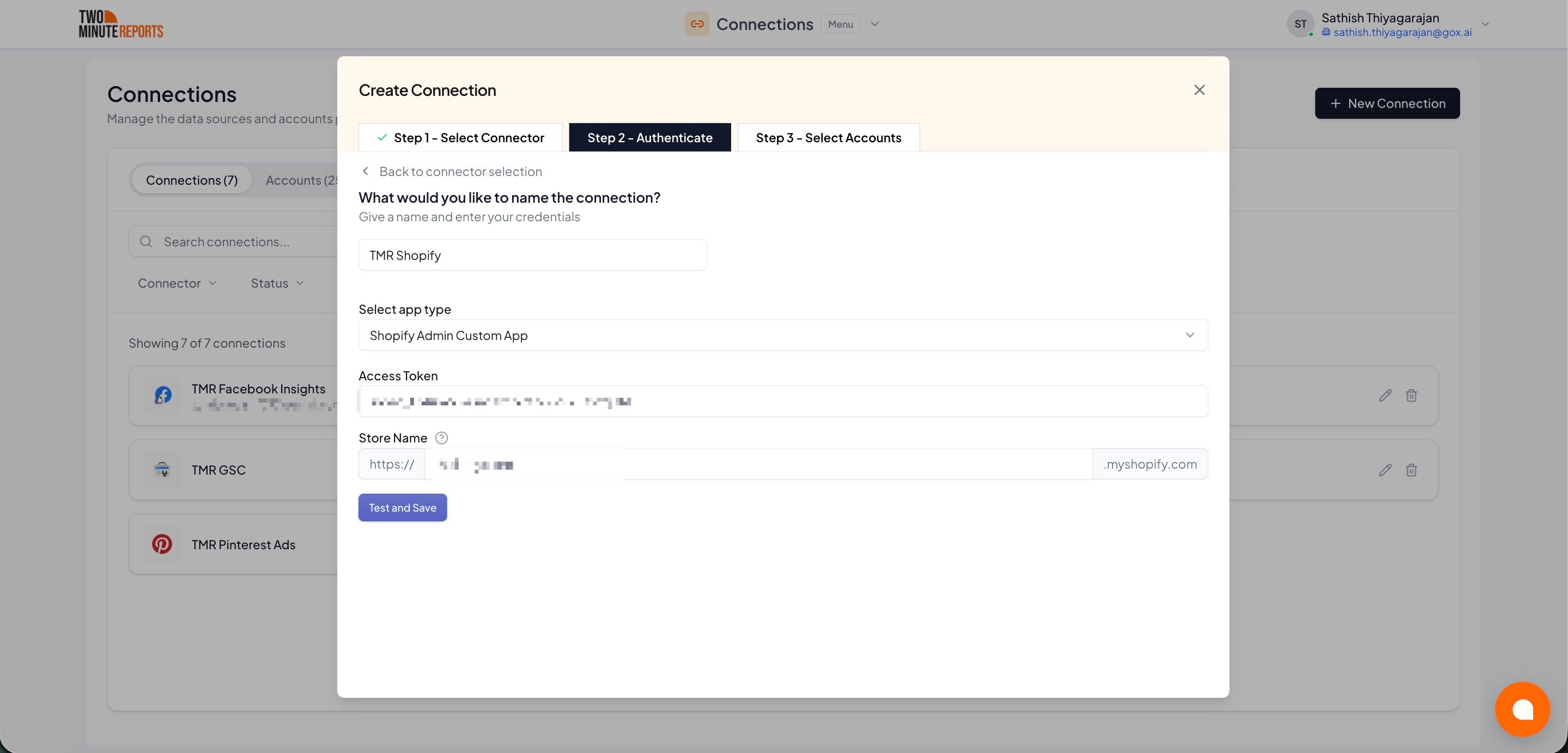The width and height of the screenshot is (1568, 753).
Task: Switch to Step 1 - Select Connector tab
Action: click(460, 137)
